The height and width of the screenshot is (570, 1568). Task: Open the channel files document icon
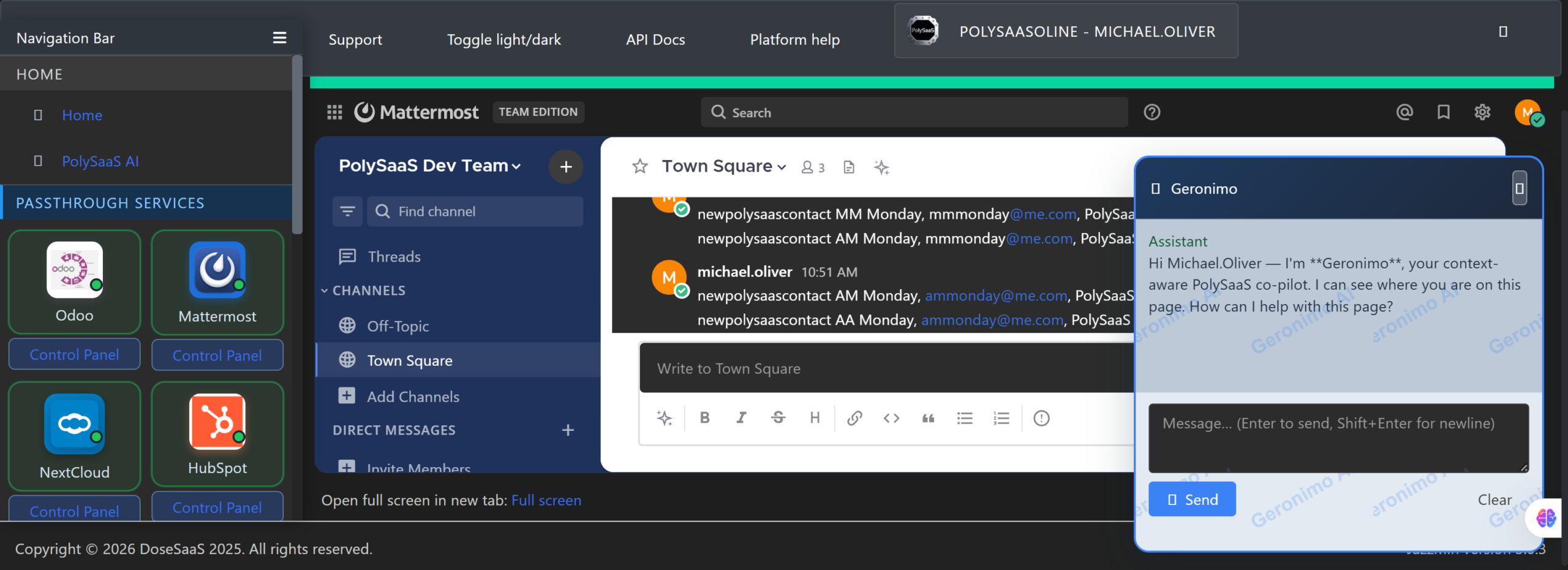click(x=849, y=167)
